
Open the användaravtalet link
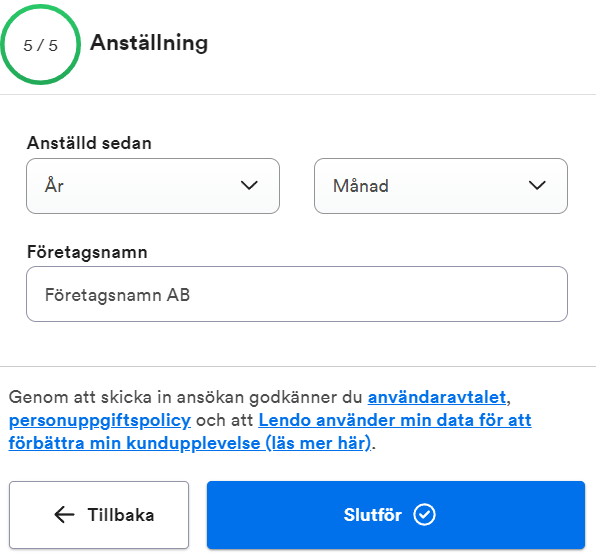[437, 397]
